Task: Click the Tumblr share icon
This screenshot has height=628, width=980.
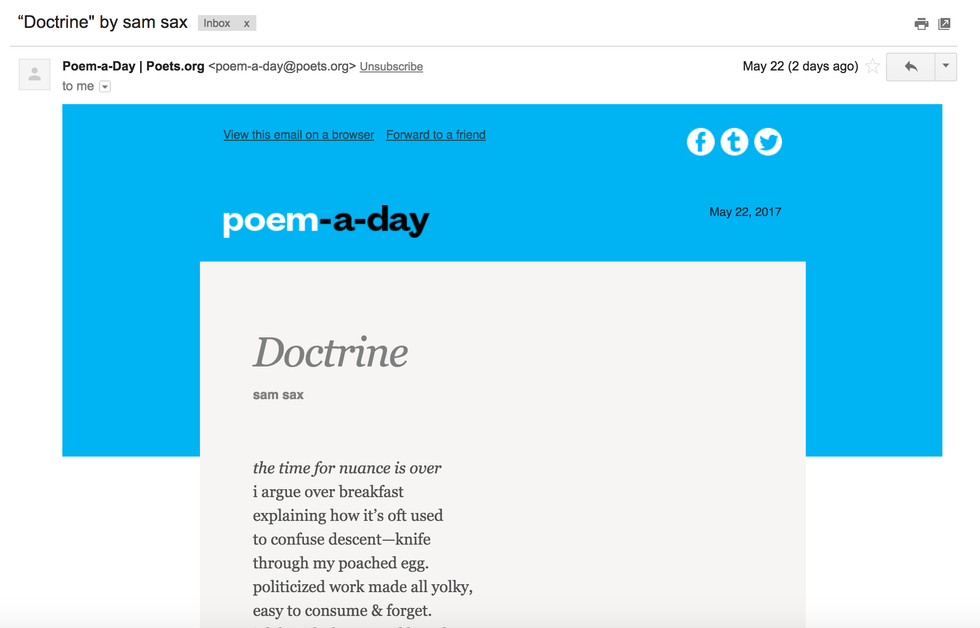Action: coord(734,142)
